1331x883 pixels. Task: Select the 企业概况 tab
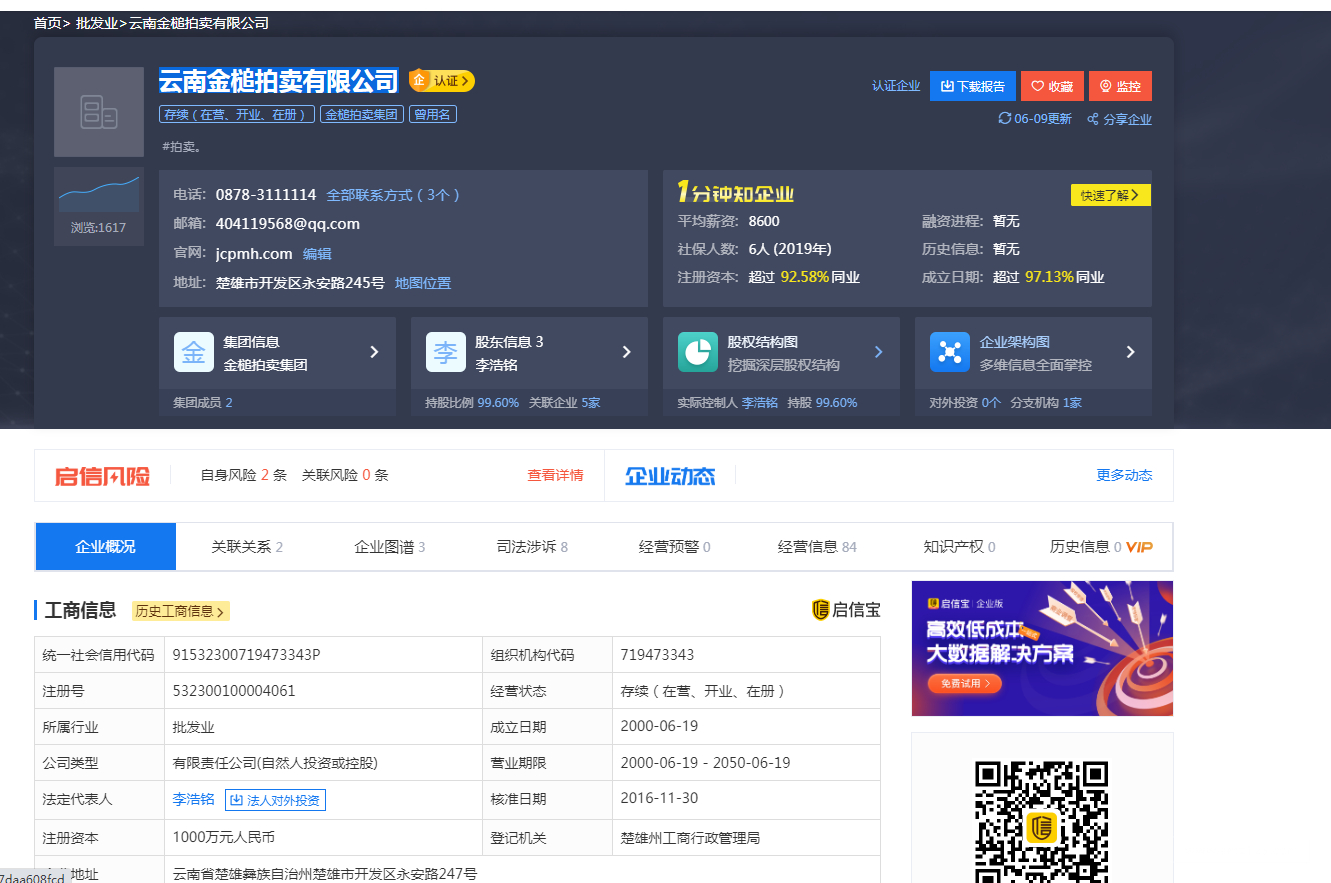coord(106,547)
